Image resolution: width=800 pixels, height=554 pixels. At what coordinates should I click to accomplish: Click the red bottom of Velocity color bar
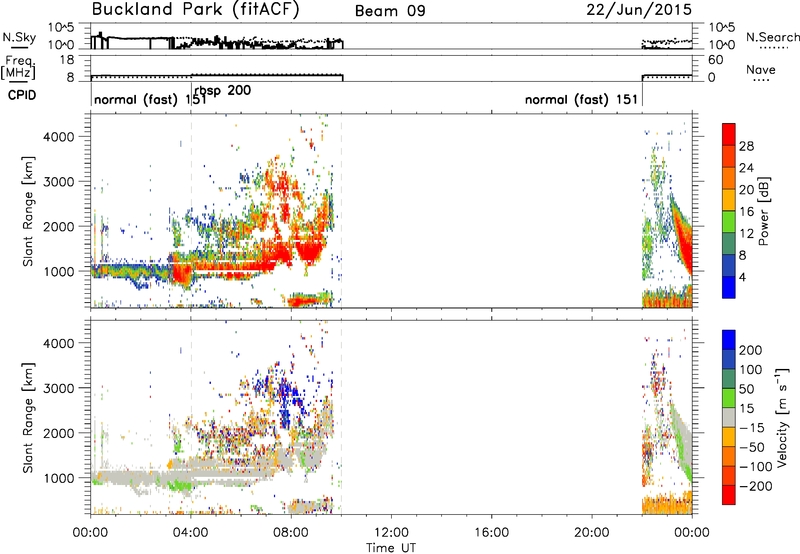[729, 495]
